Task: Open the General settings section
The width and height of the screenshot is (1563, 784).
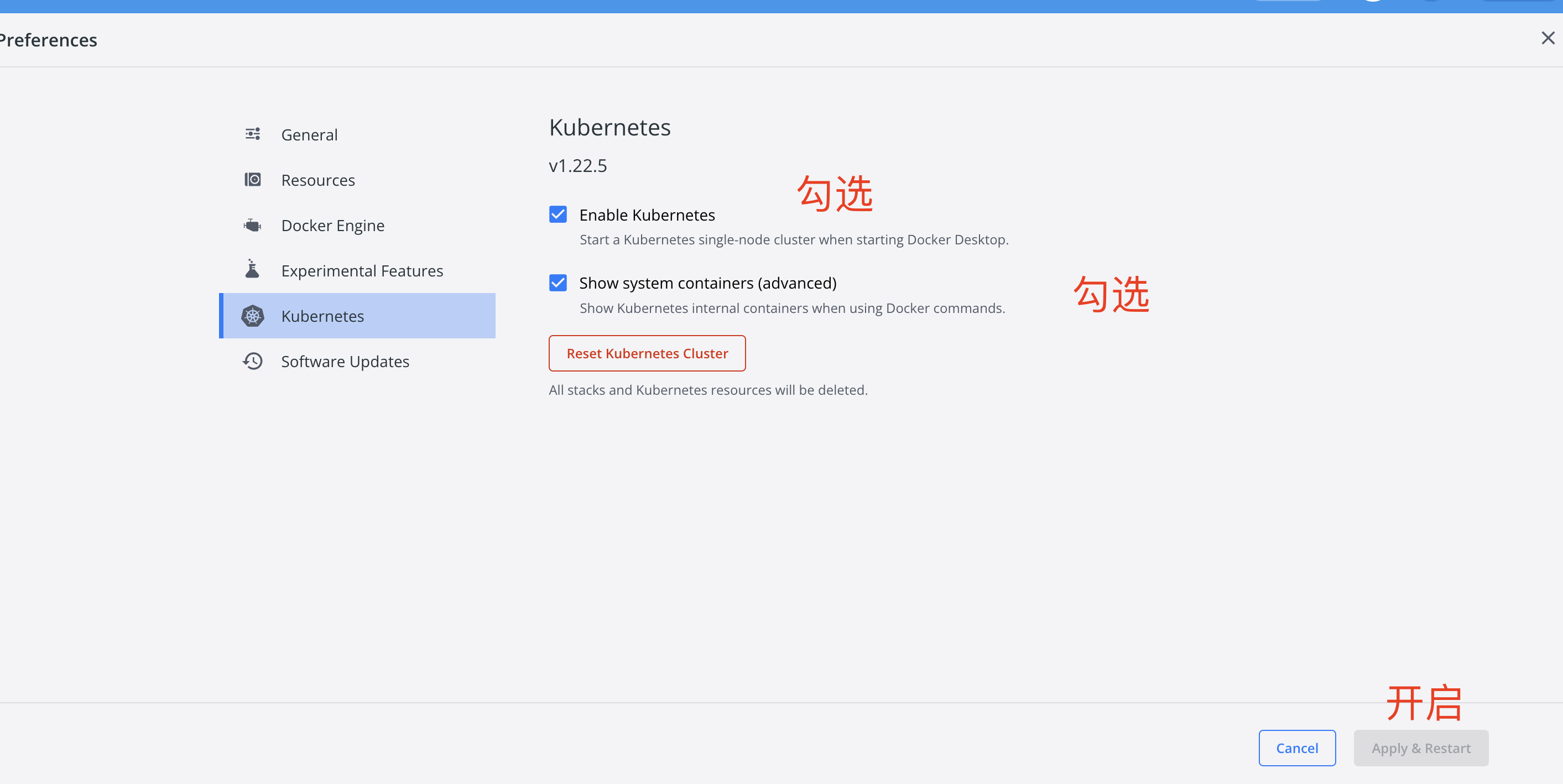Action: 357,134
